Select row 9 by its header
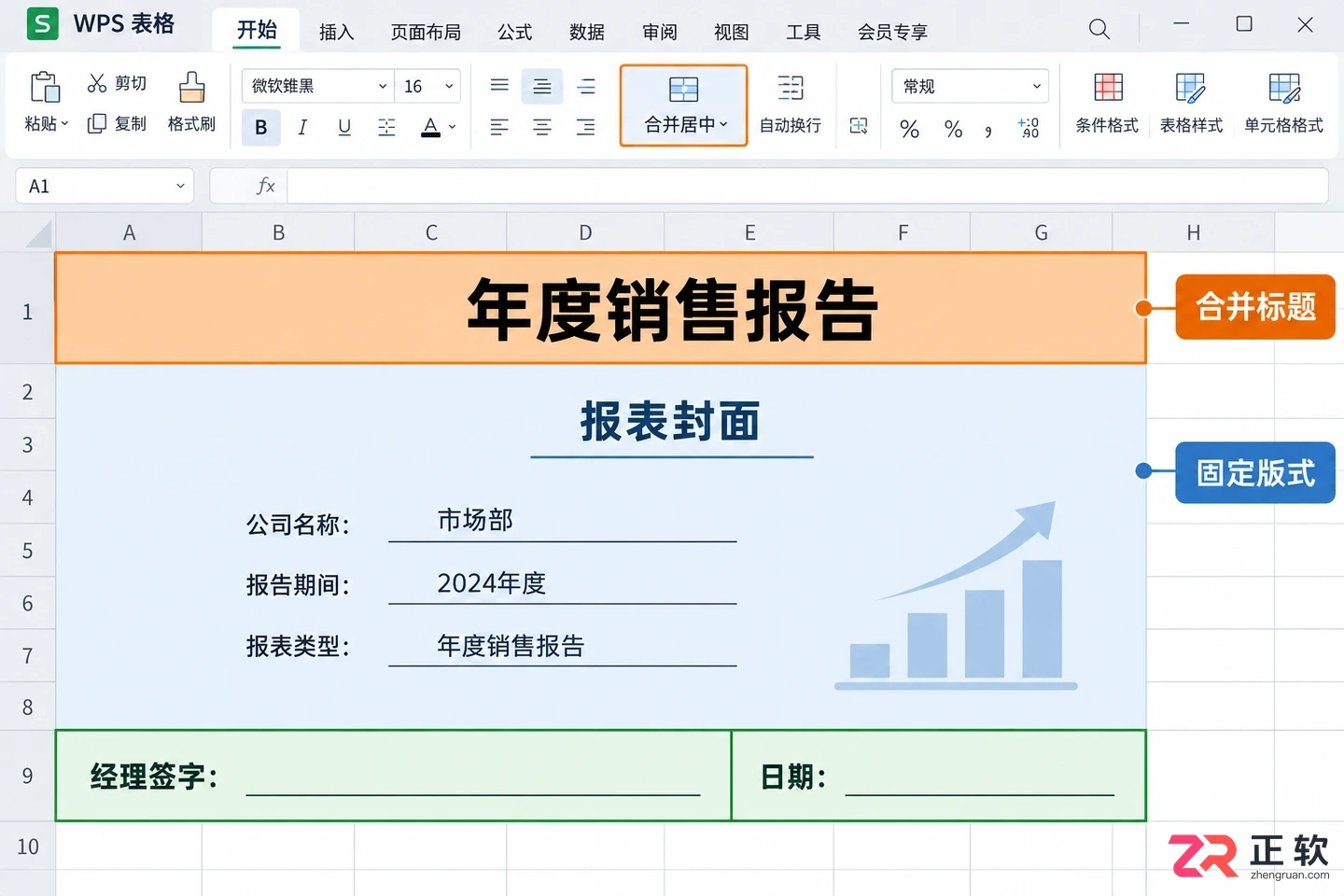This screenshot has width=1344, height=896. point(27,776)
